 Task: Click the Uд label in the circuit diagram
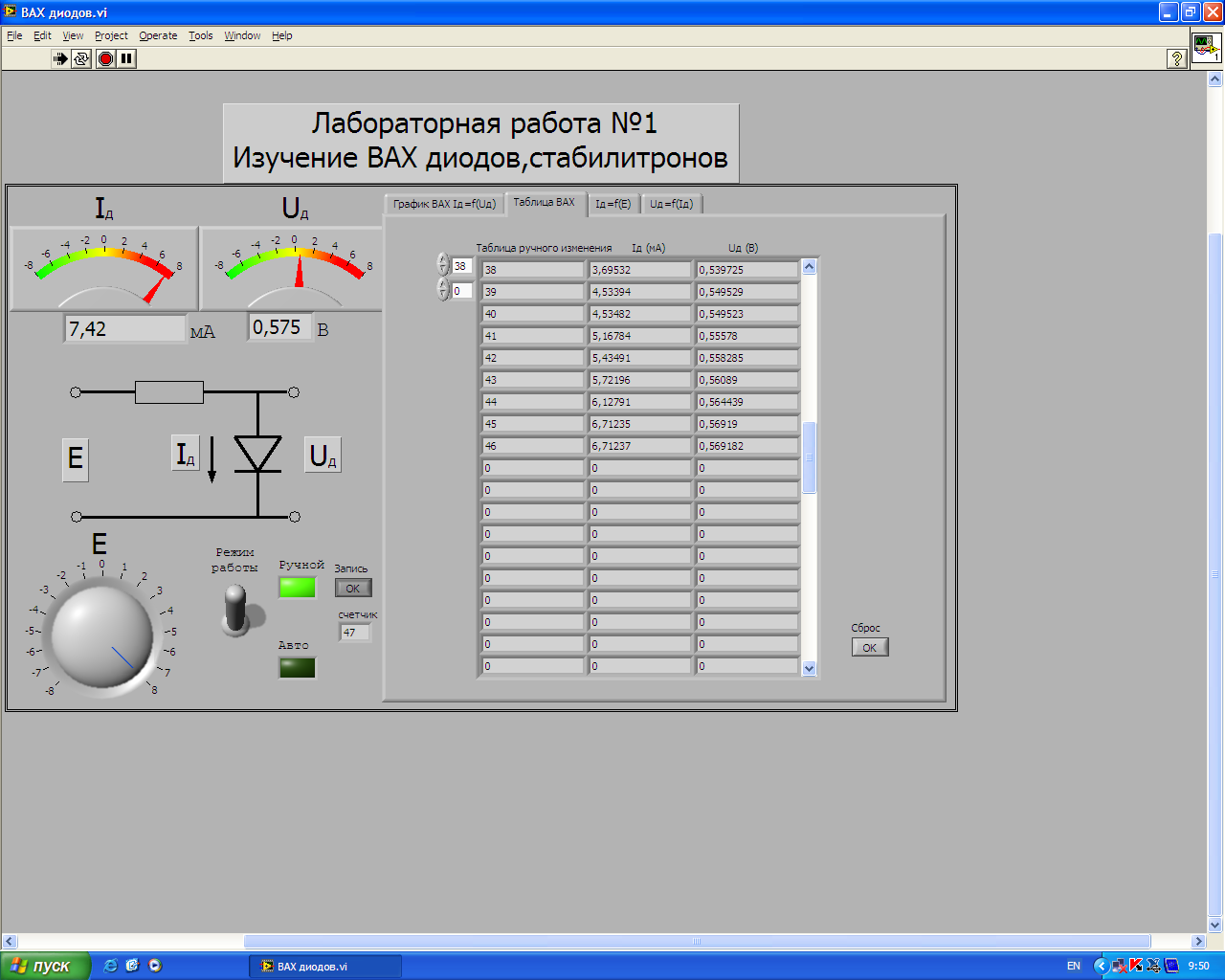[323, 456]
